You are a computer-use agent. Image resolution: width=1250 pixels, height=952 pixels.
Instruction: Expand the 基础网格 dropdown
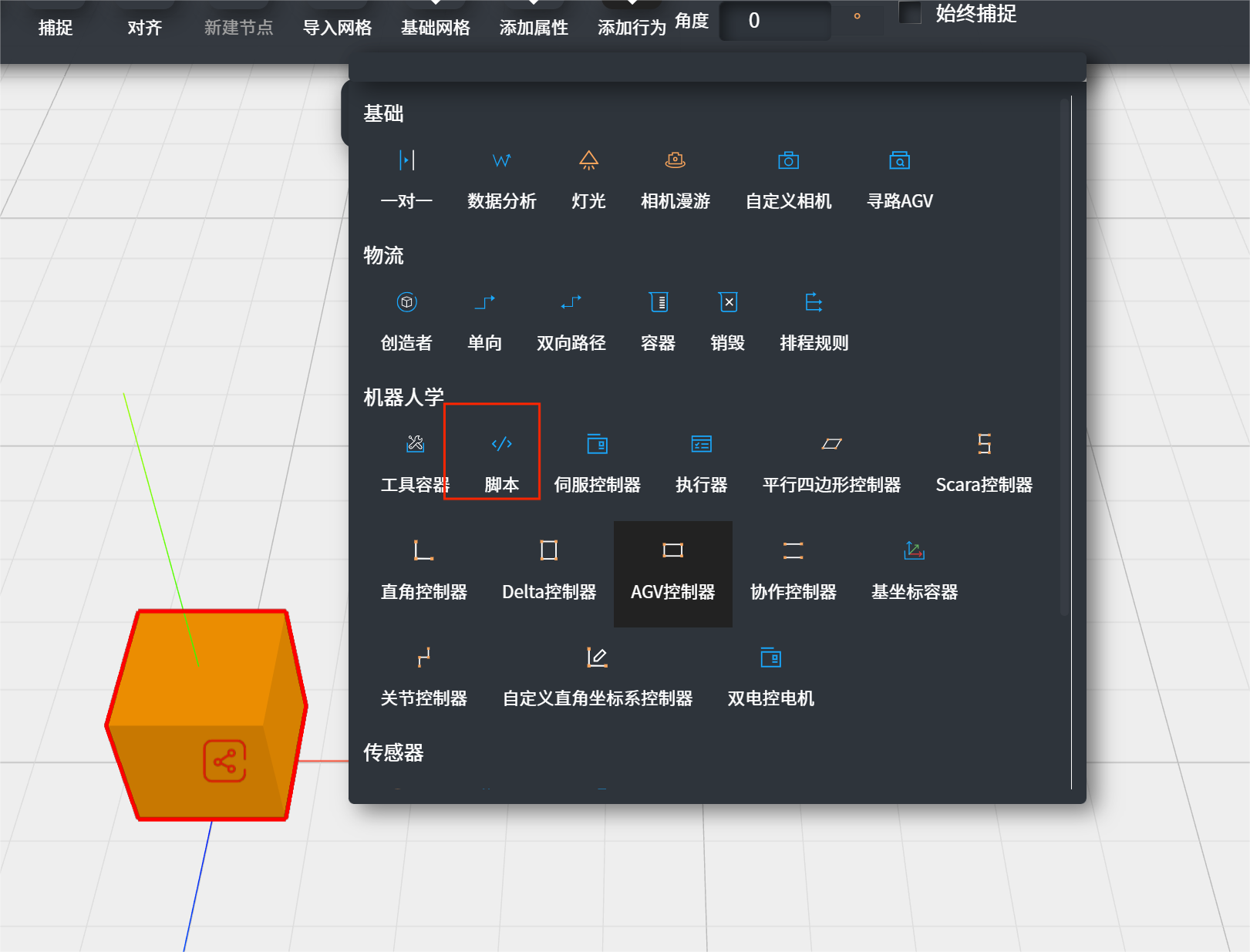[436, 27]
